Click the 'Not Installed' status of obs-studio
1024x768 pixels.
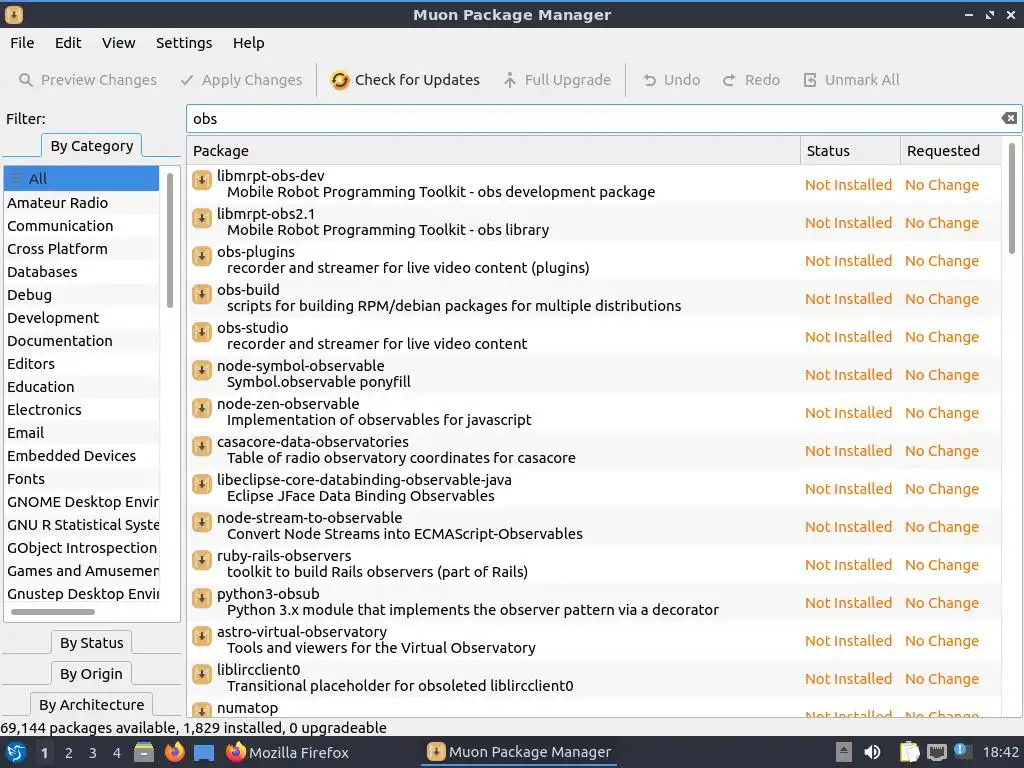(x=848, y=337)
